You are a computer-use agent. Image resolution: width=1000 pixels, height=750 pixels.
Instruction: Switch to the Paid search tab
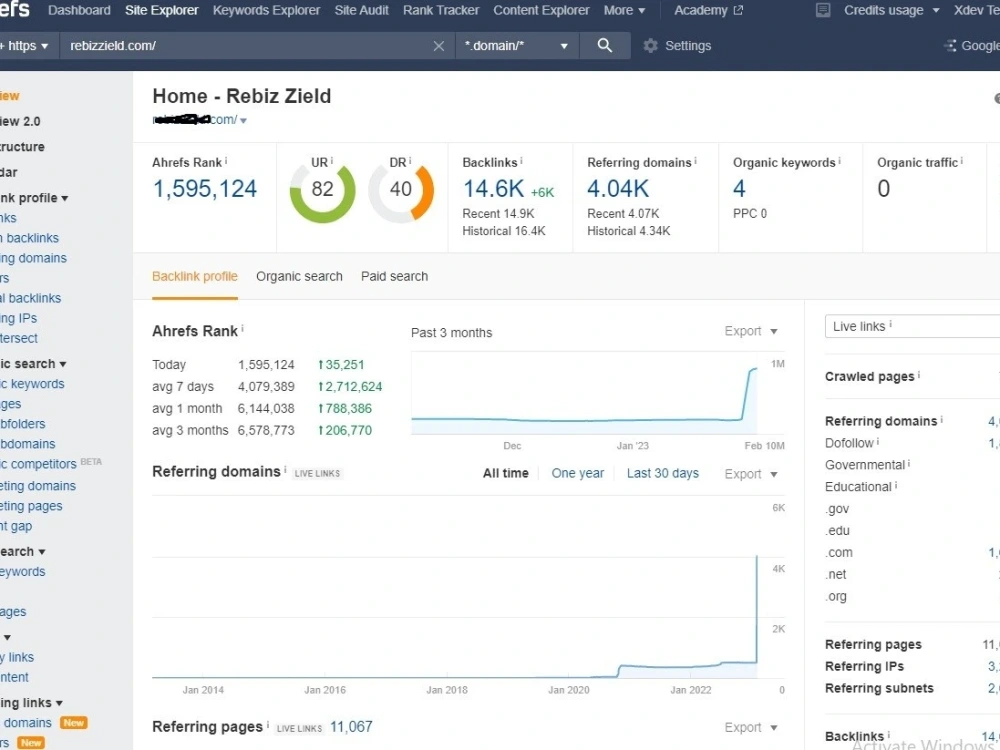tap(394, 276)
